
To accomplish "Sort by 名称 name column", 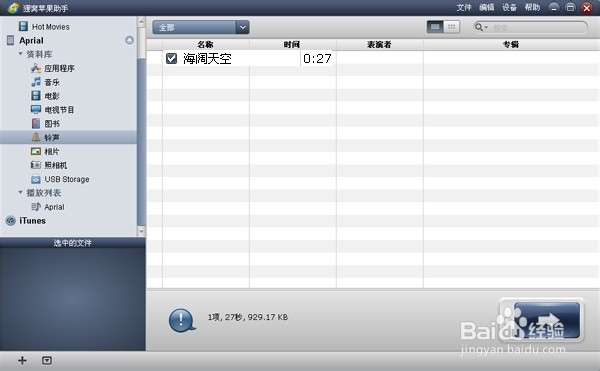I will point(205,45).
